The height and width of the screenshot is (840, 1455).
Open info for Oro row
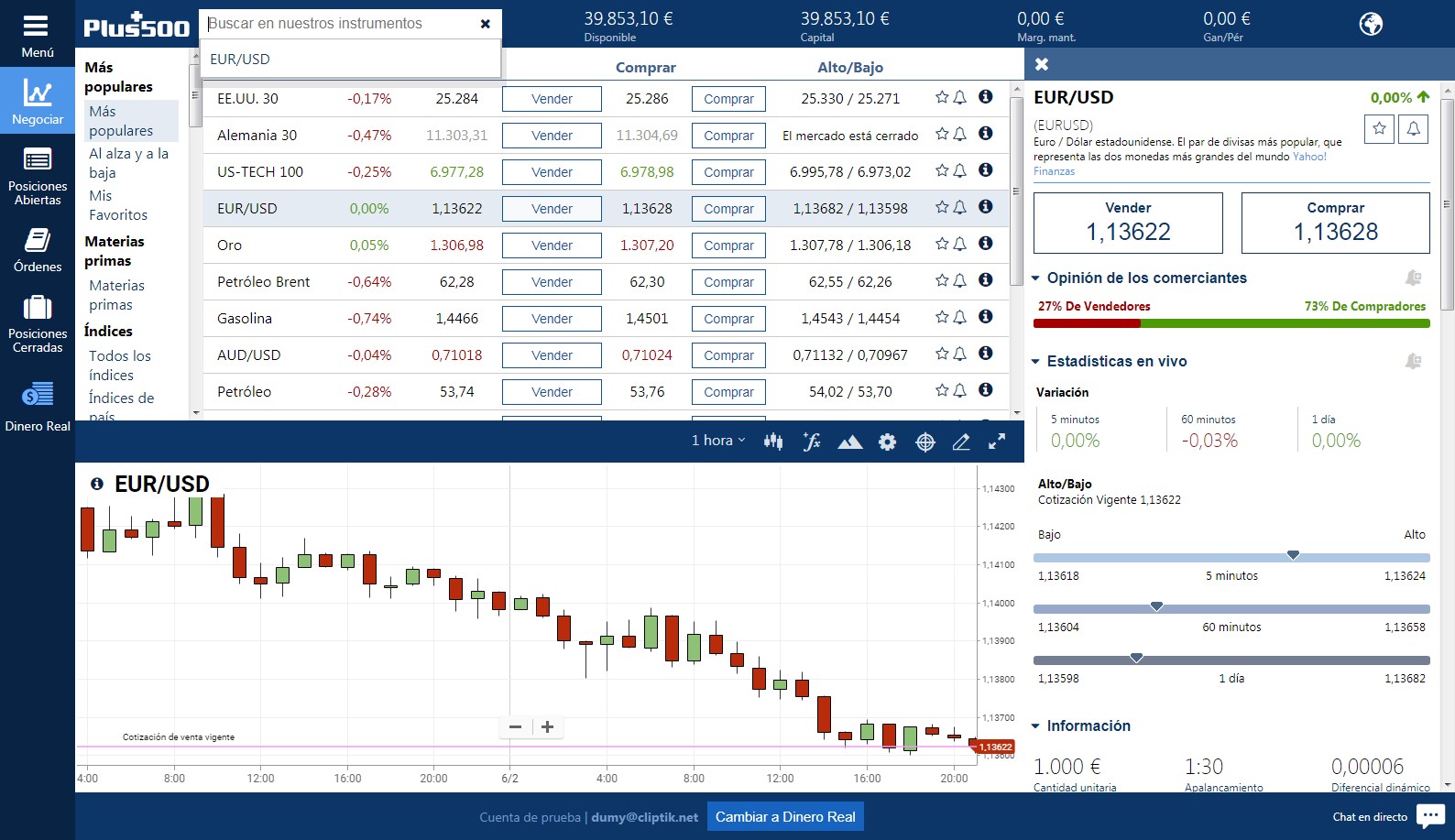coord(986,244)
